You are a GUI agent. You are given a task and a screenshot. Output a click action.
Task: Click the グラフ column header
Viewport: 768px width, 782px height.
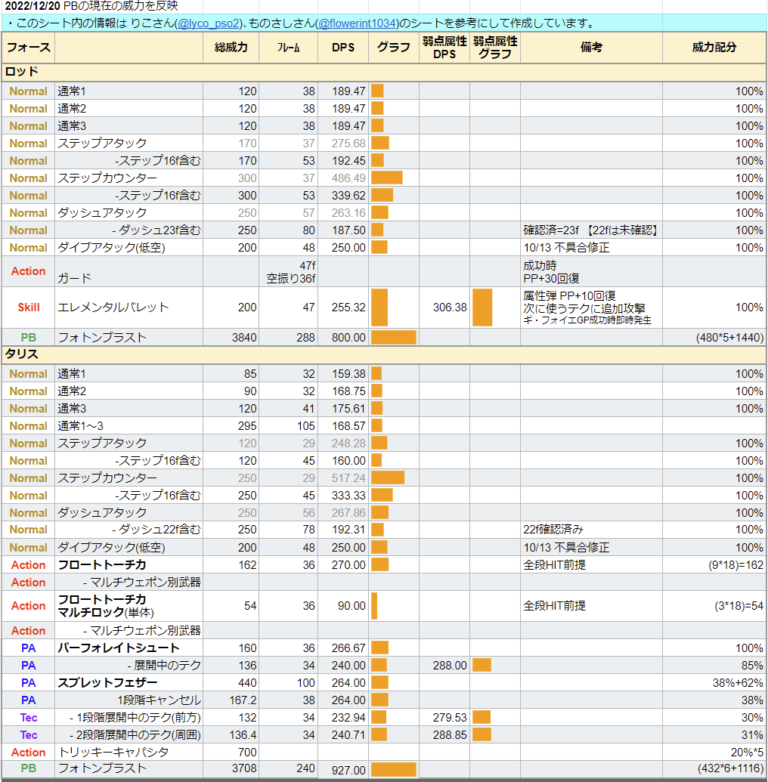[x=393, y=47]
